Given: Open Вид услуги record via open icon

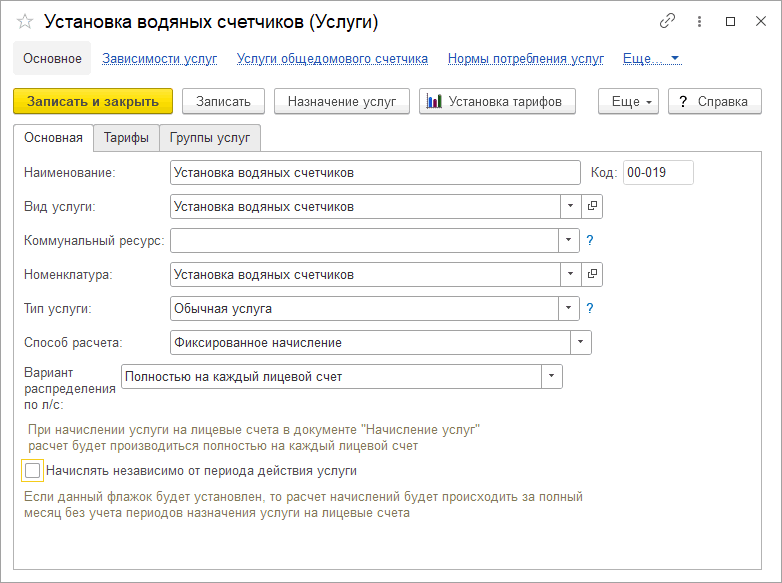Looking at the screenshot, I should pos(592,206).
